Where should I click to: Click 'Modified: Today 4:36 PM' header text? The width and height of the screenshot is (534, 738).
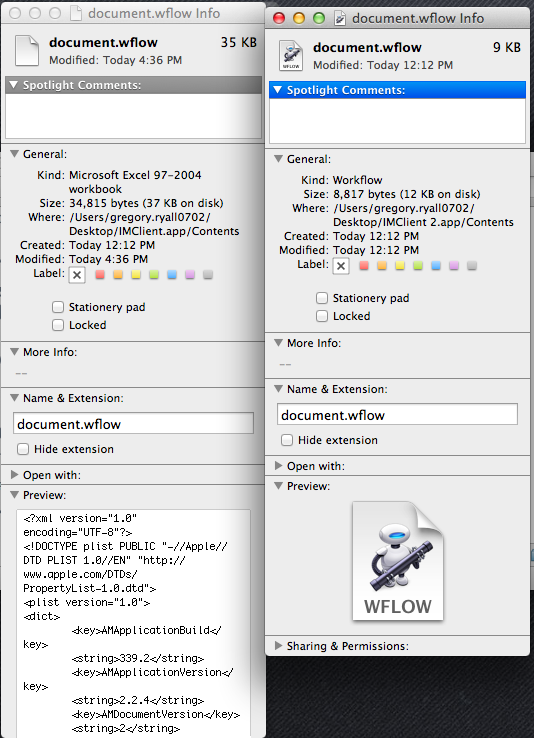point(116,60)
